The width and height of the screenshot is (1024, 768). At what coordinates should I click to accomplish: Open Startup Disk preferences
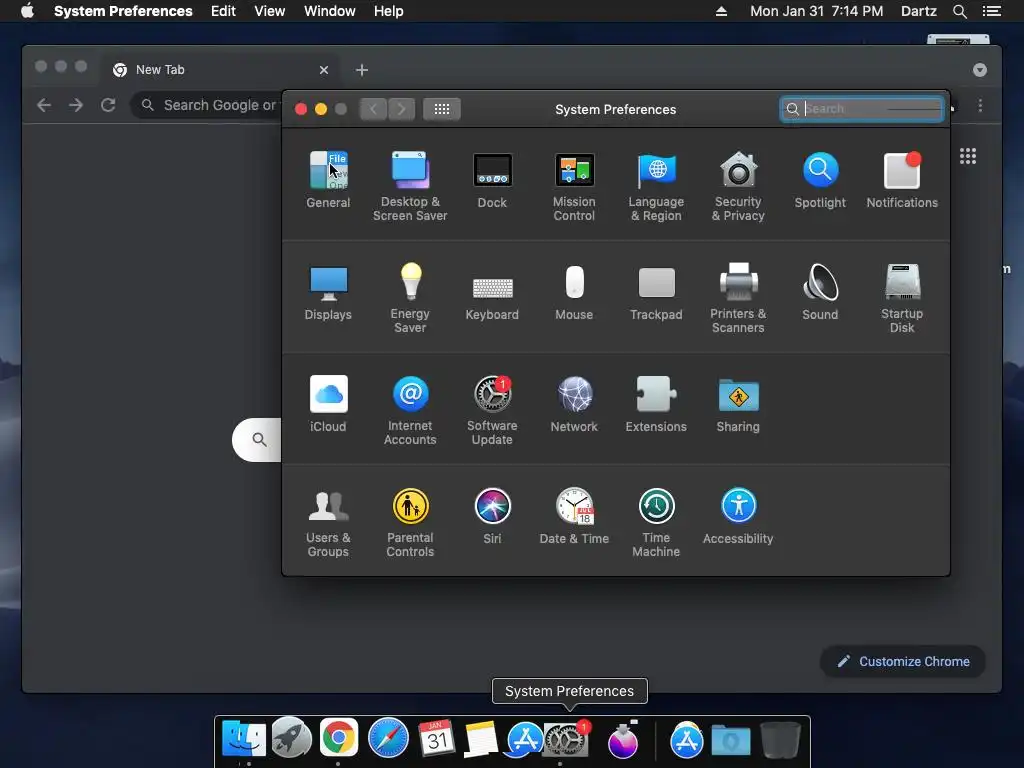pos(902,298)
